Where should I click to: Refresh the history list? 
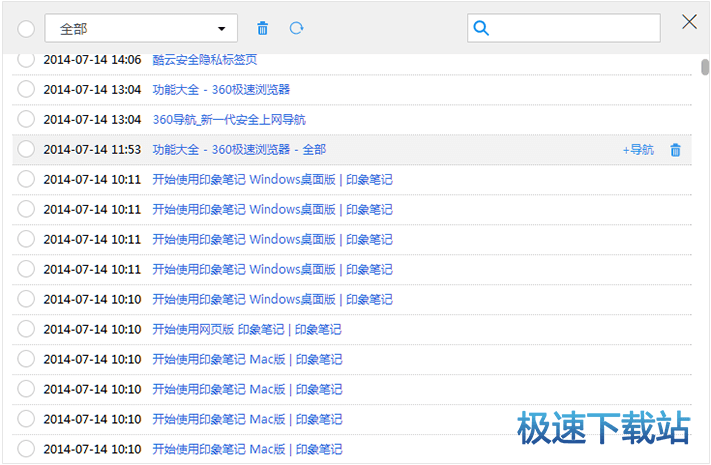coord(297,28)
